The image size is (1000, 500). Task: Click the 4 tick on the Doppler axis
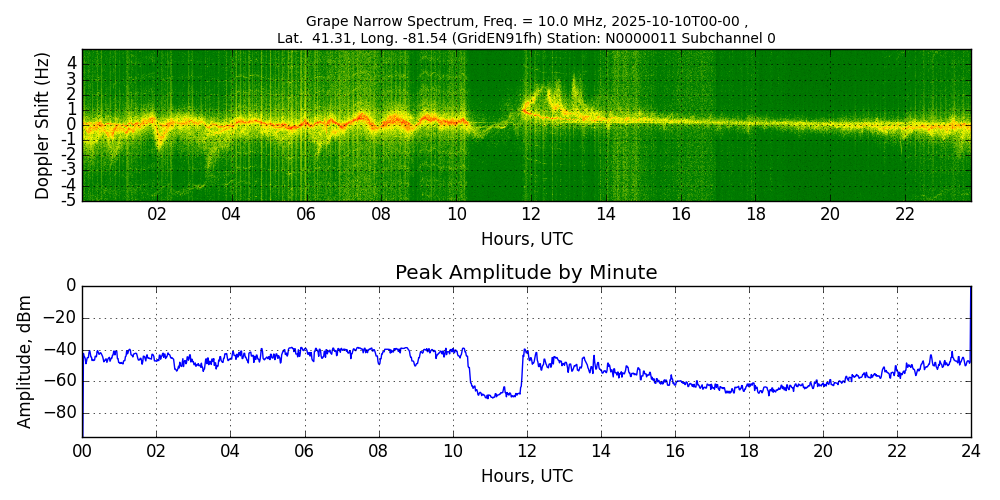click(x=72, y=62)
